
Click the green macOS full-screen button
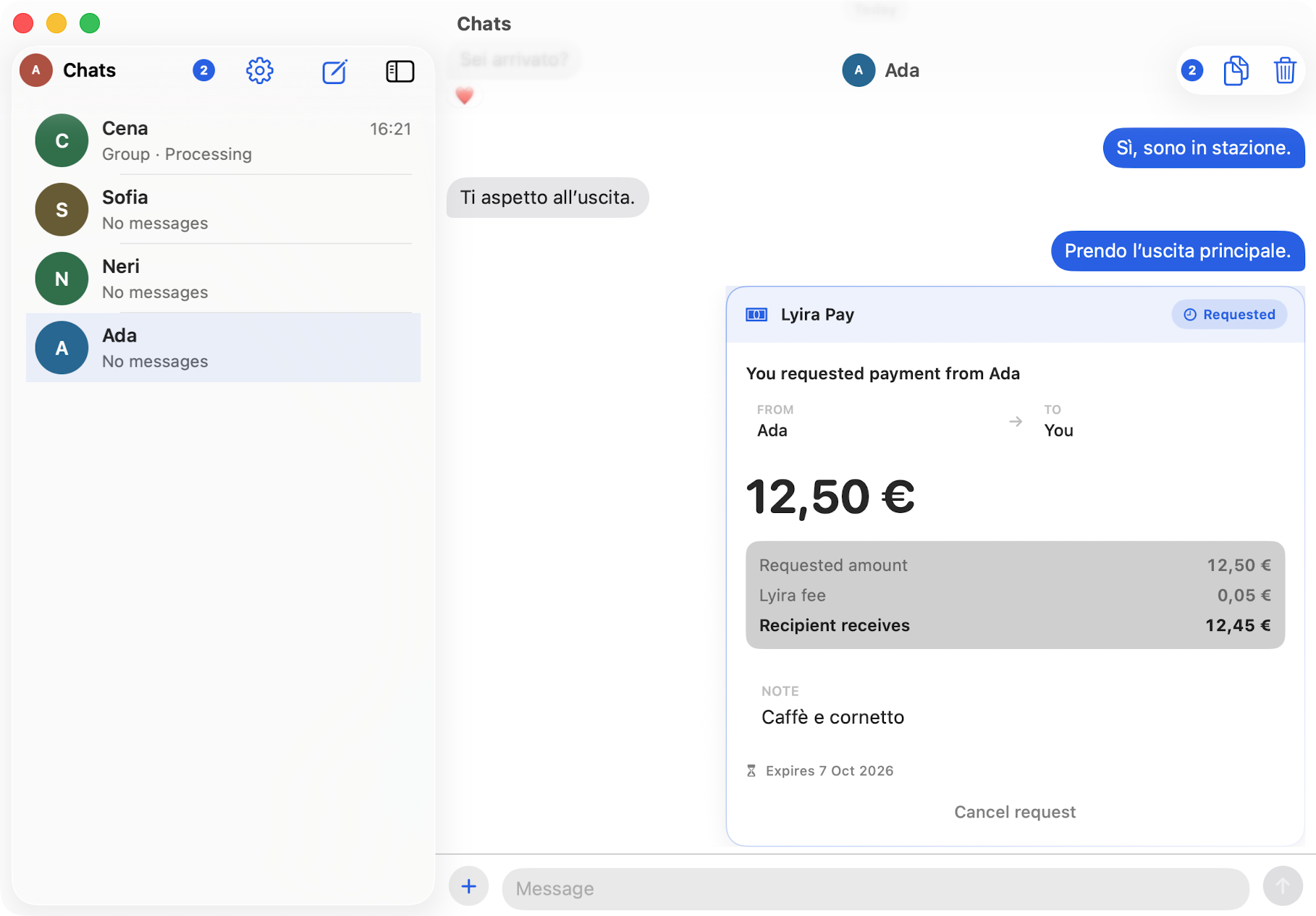90,23
